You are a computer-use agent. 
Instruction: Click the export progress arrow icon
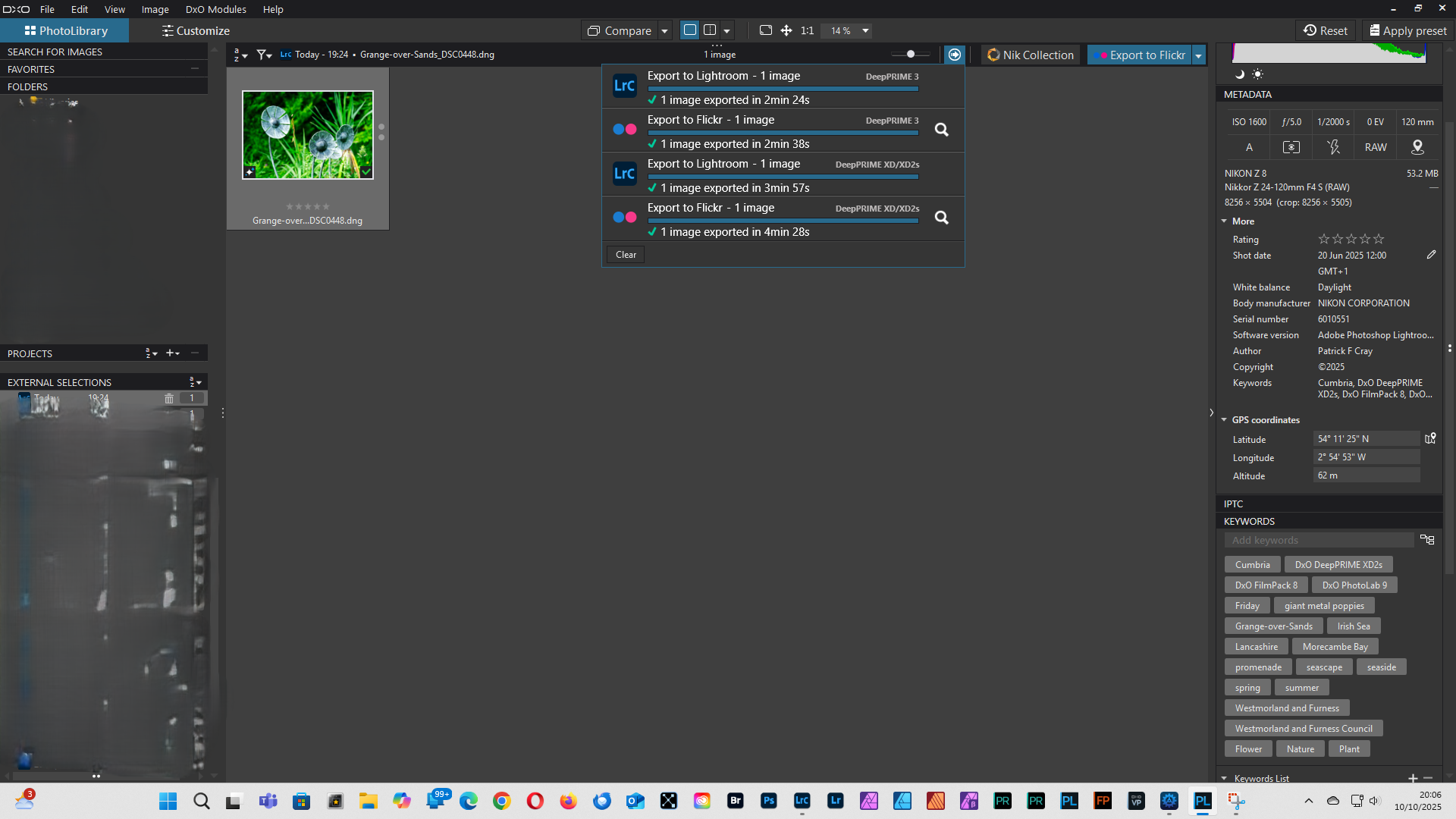click(x=955, y=55)
